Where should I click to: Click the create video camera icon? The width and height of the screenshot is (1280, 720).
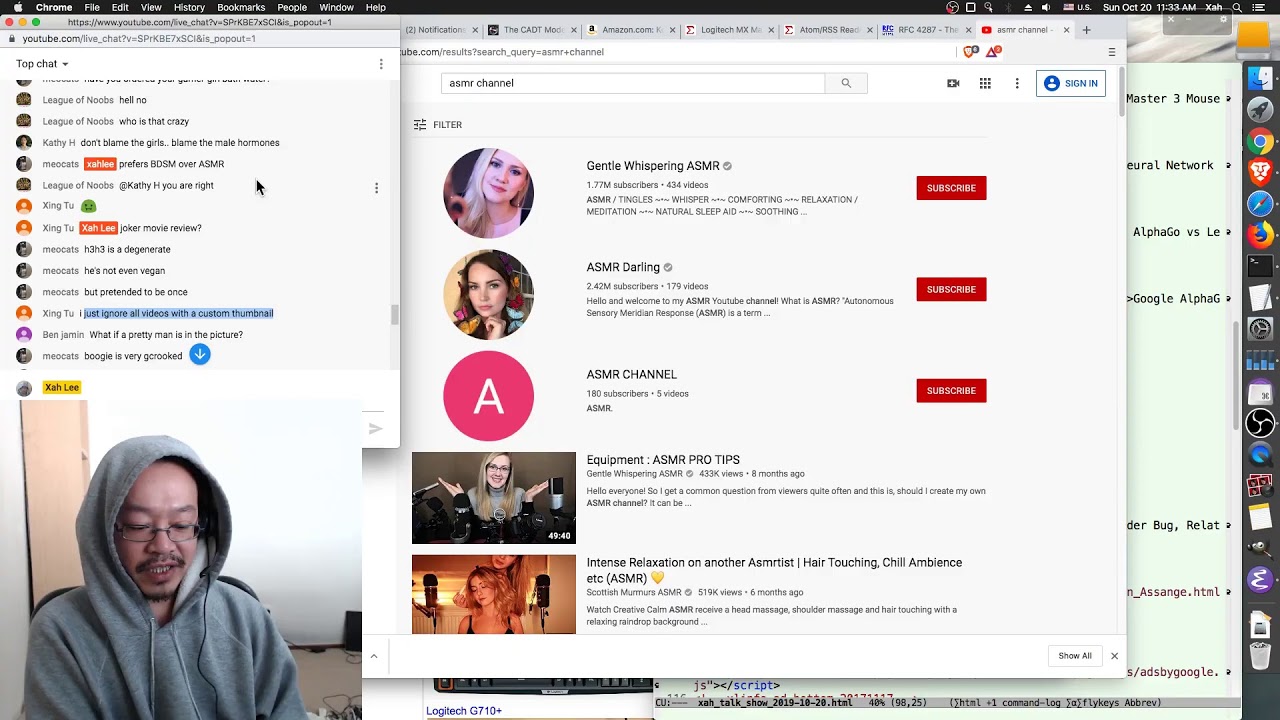953,83
